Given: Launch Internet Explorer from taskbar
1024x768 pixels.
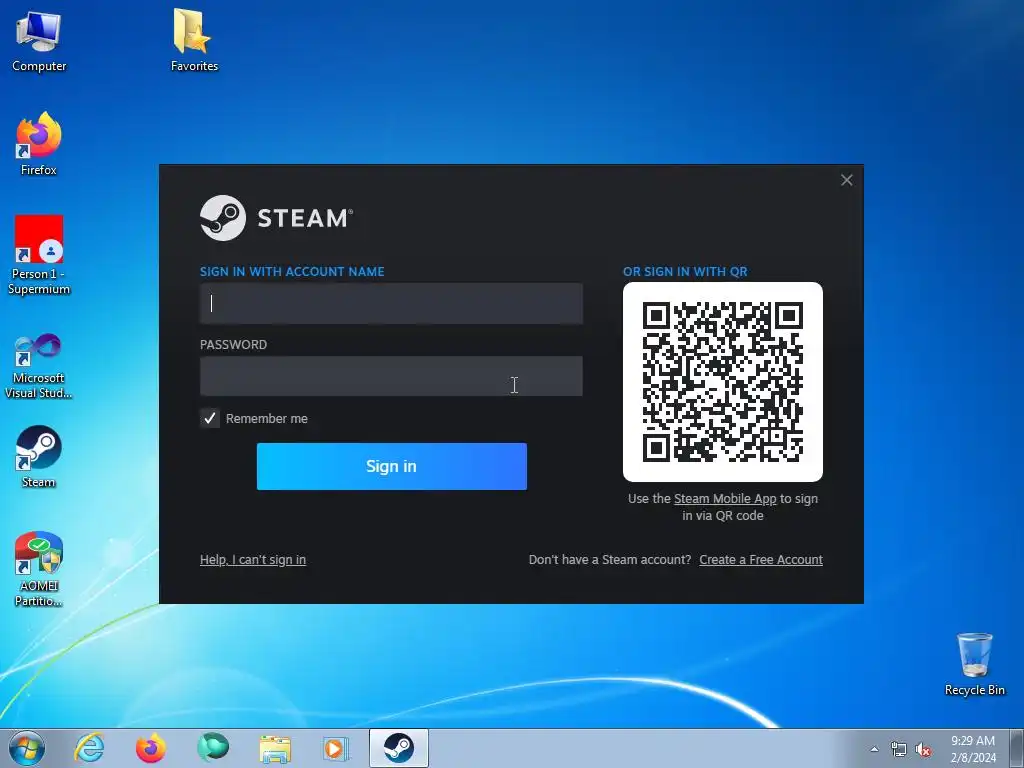Looking at the screenshot, I should click(89, 748).
